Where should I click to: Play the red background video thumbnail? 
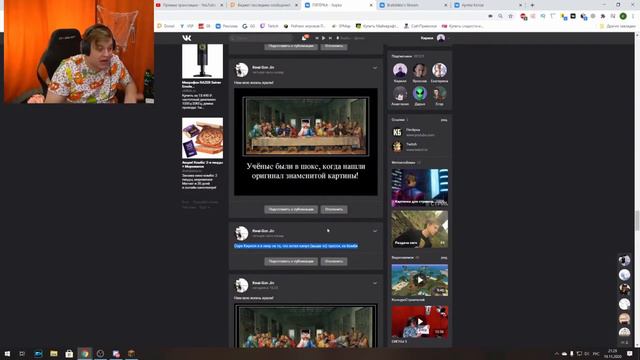point(420,322)
